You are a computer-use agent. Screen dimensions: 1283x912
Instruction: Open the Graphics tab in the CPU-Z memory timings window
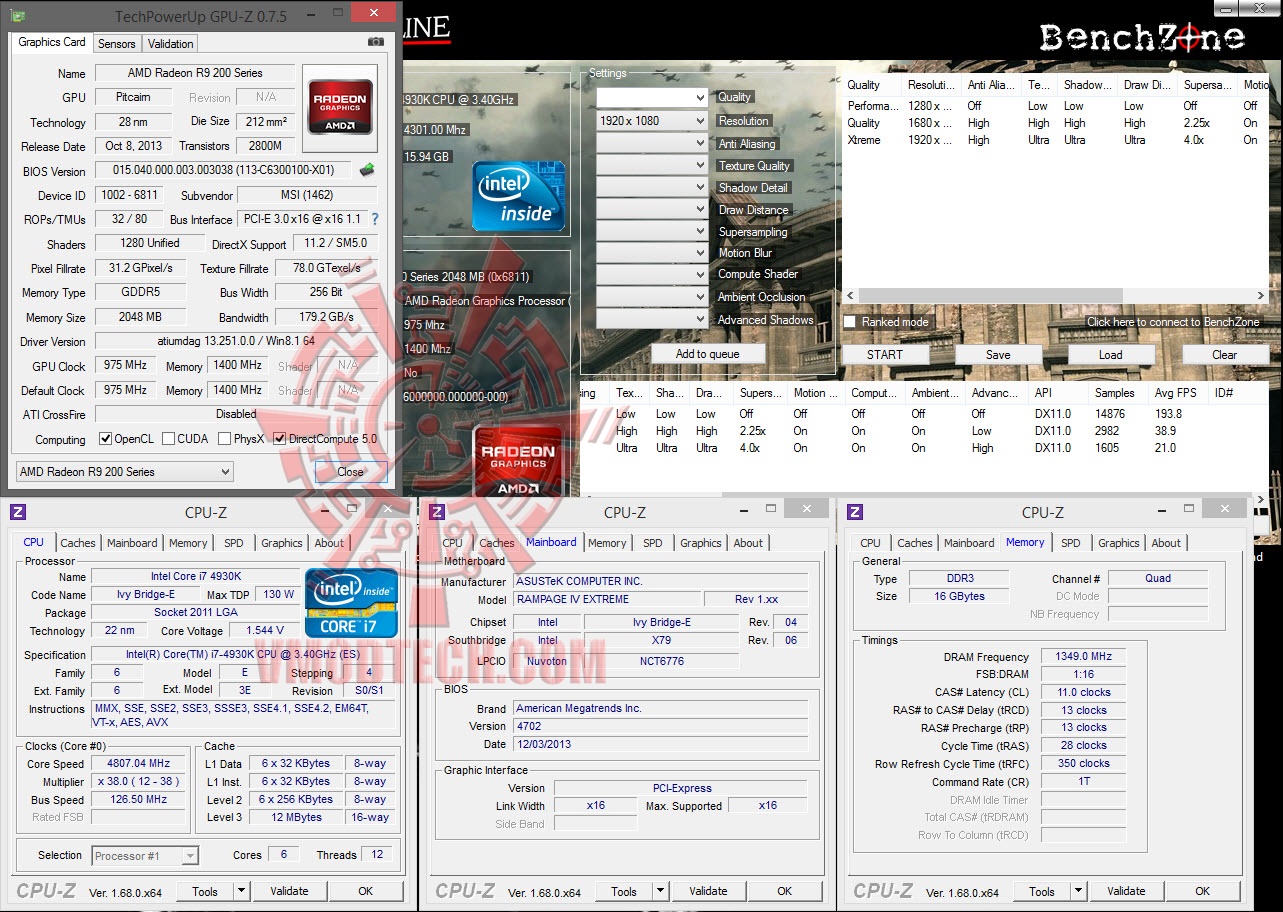point(1119,543)
